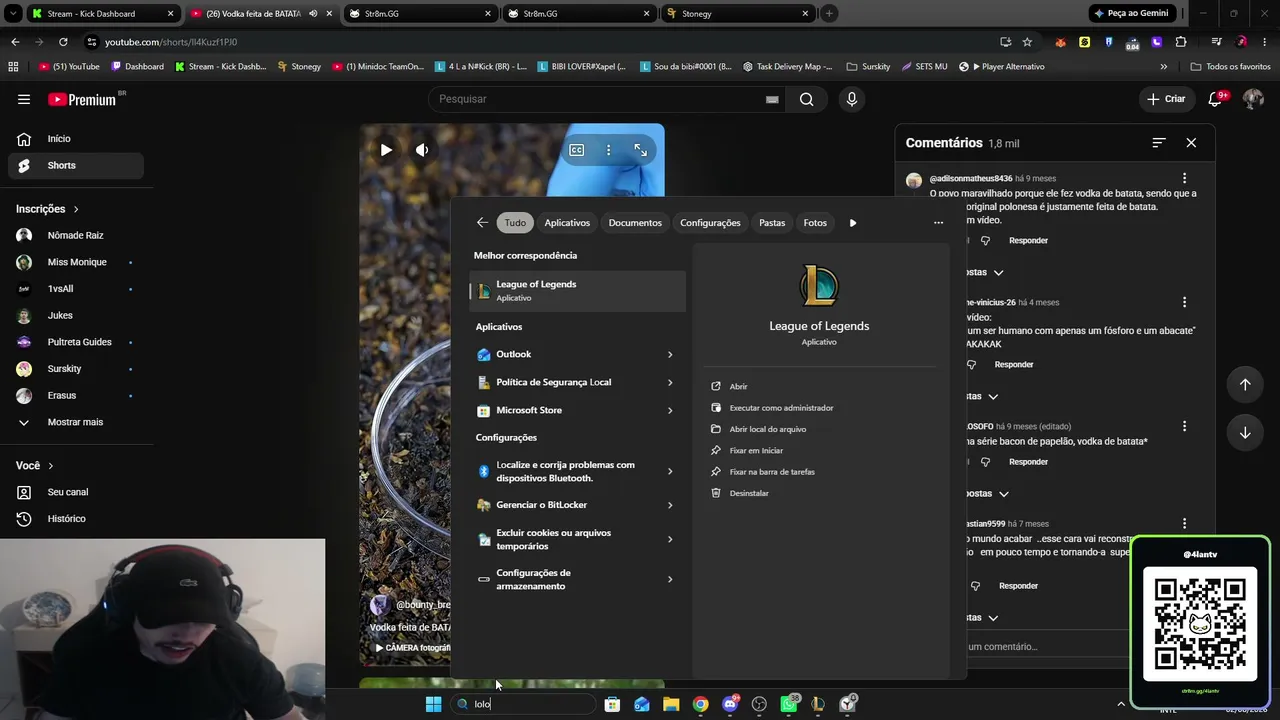Viewport: 1280px width, 720px height.
Task: Choose Fixar em Iniciar
Action: click(756, 451)
